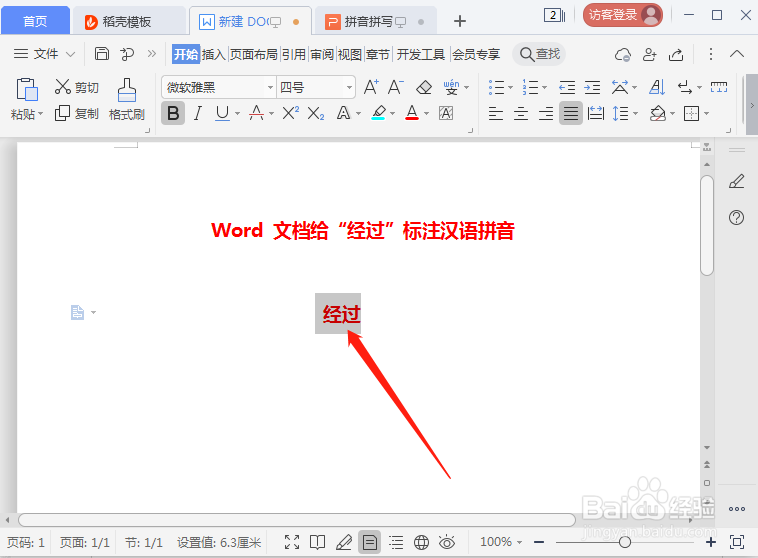758x558 pixels.
Task: Open a new tab with plus button
Action: (460, 21)
